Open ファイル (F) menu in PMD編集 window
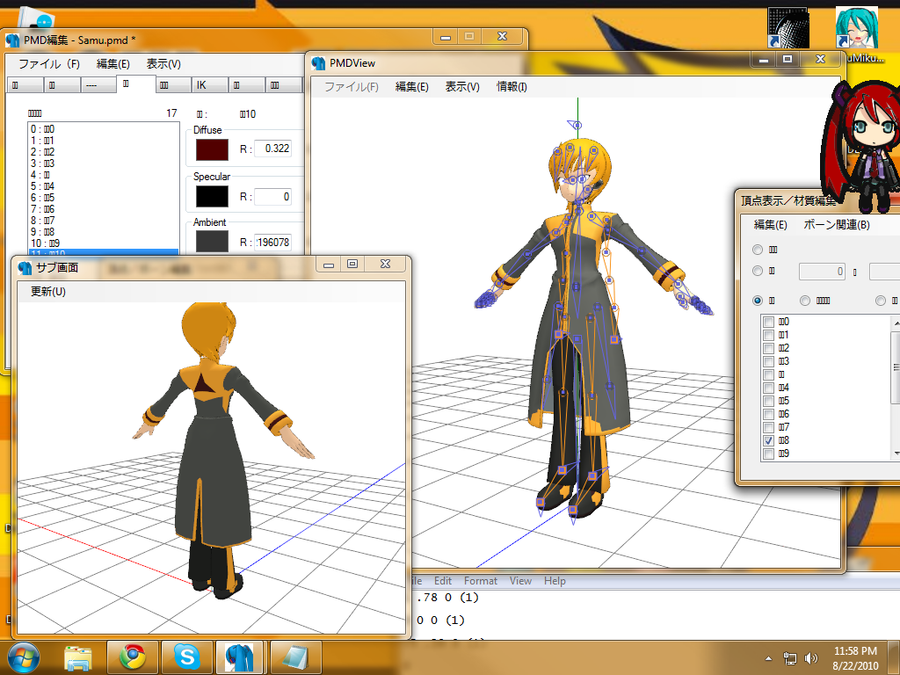The width and height of the screenshot is (900, 675). (x=49, y=64)
